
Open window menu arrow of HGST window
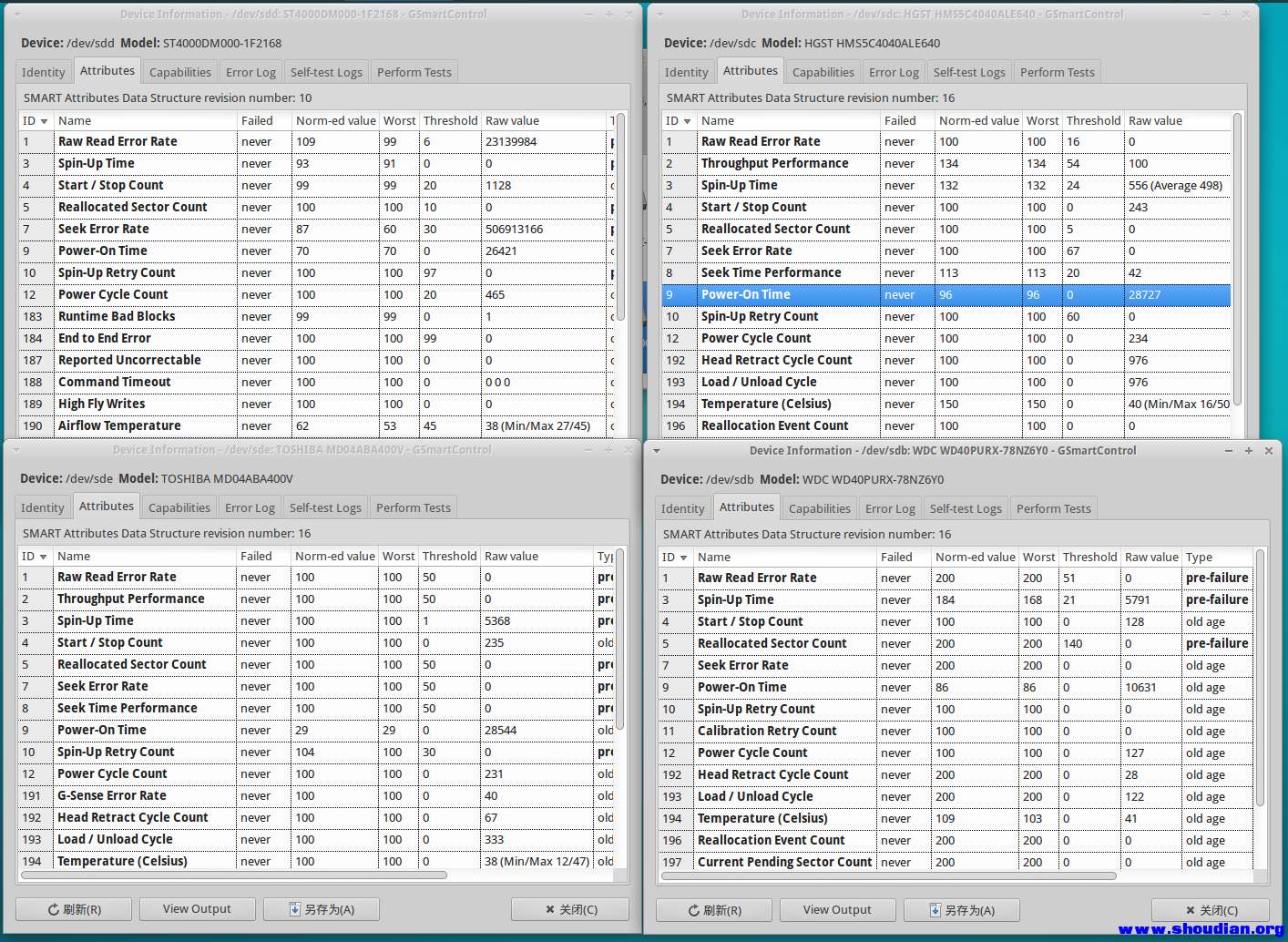pyautogui.click(x=659, y=15)
